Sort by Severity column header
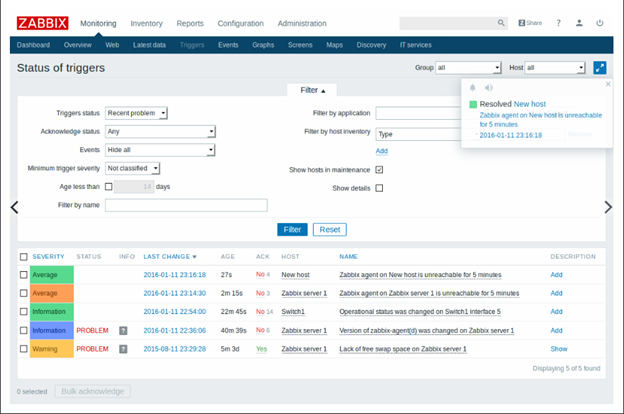 [48, 257]
